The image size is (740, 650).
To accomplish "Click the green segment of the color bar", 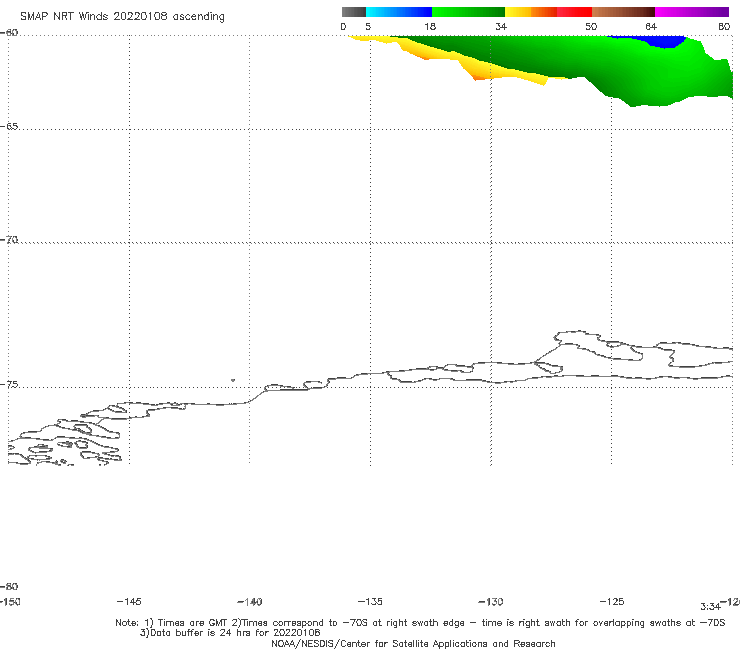I will (x=468, y=12).
